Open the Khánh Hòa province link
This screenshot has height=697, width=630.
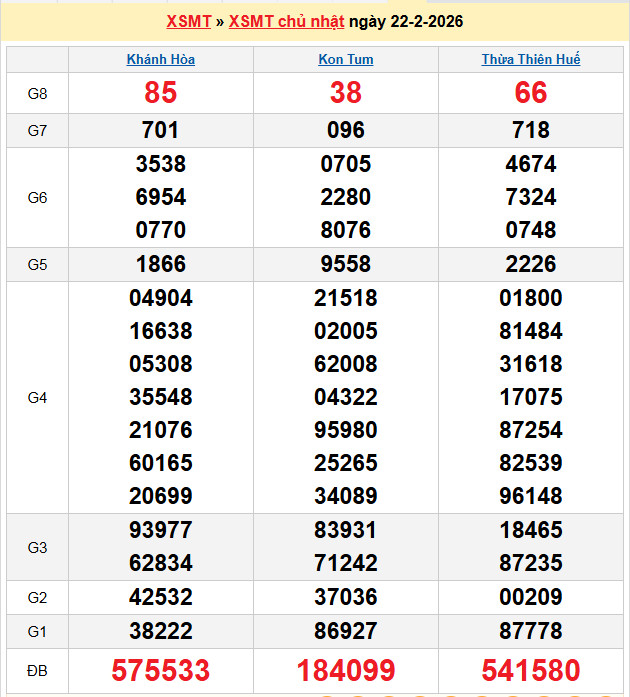pos(161,59)
